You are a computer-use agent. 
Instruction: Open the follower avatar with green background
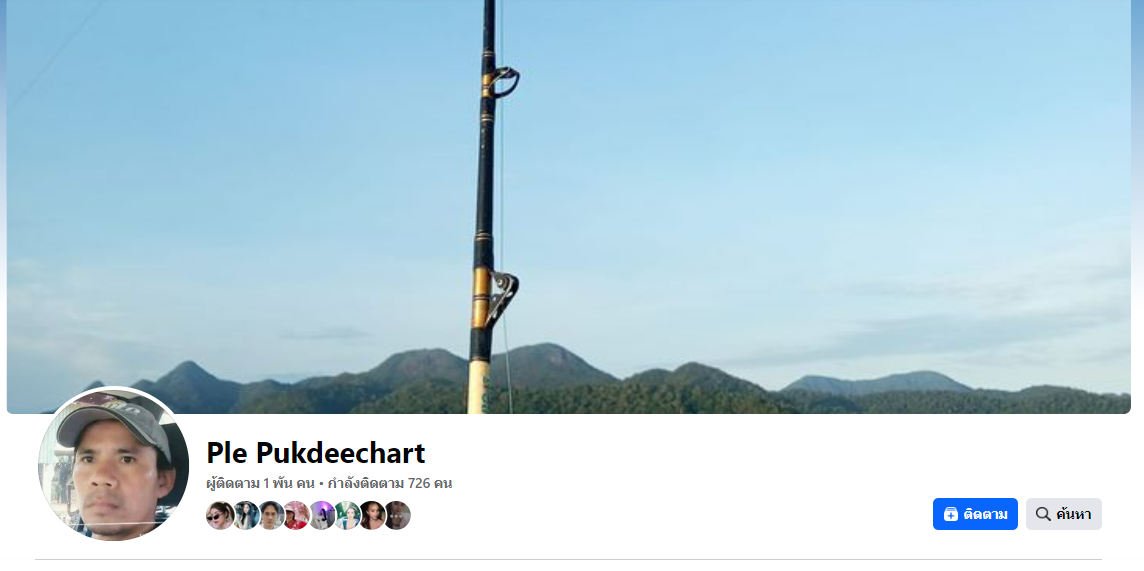[347, 516]
